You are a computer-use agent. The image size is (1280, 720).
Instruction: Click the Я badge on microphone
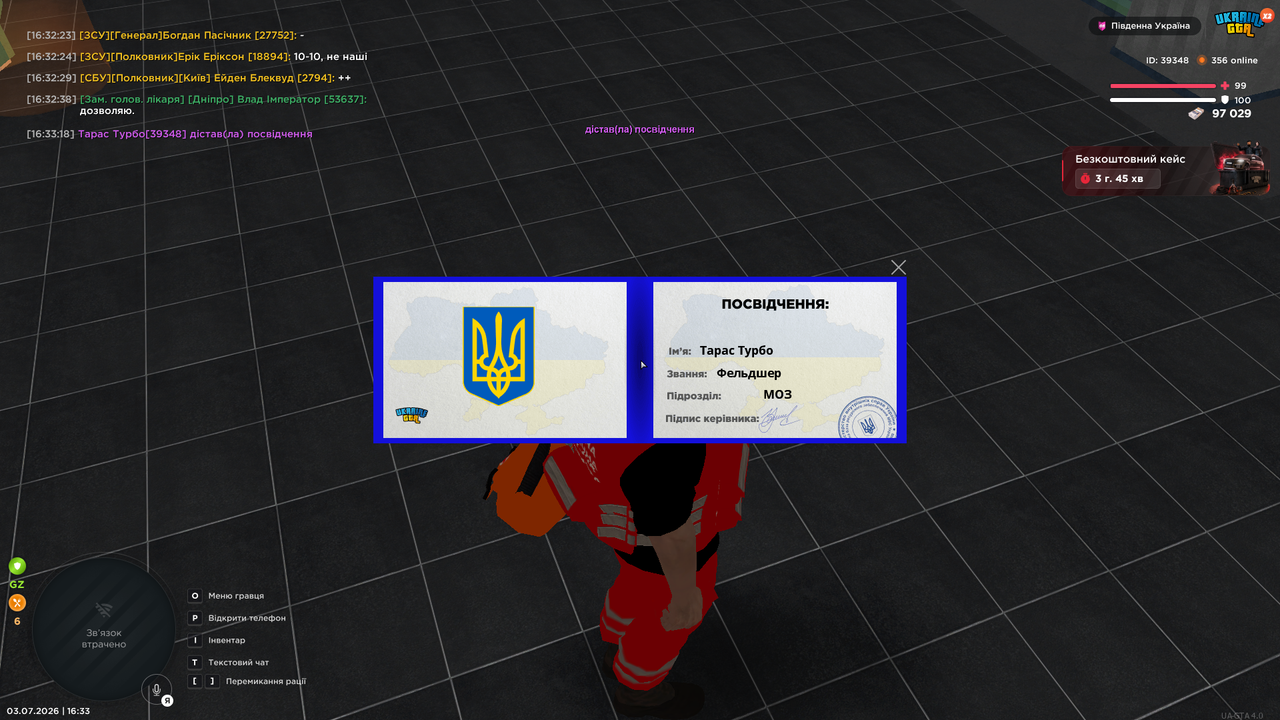click(167, 700)
